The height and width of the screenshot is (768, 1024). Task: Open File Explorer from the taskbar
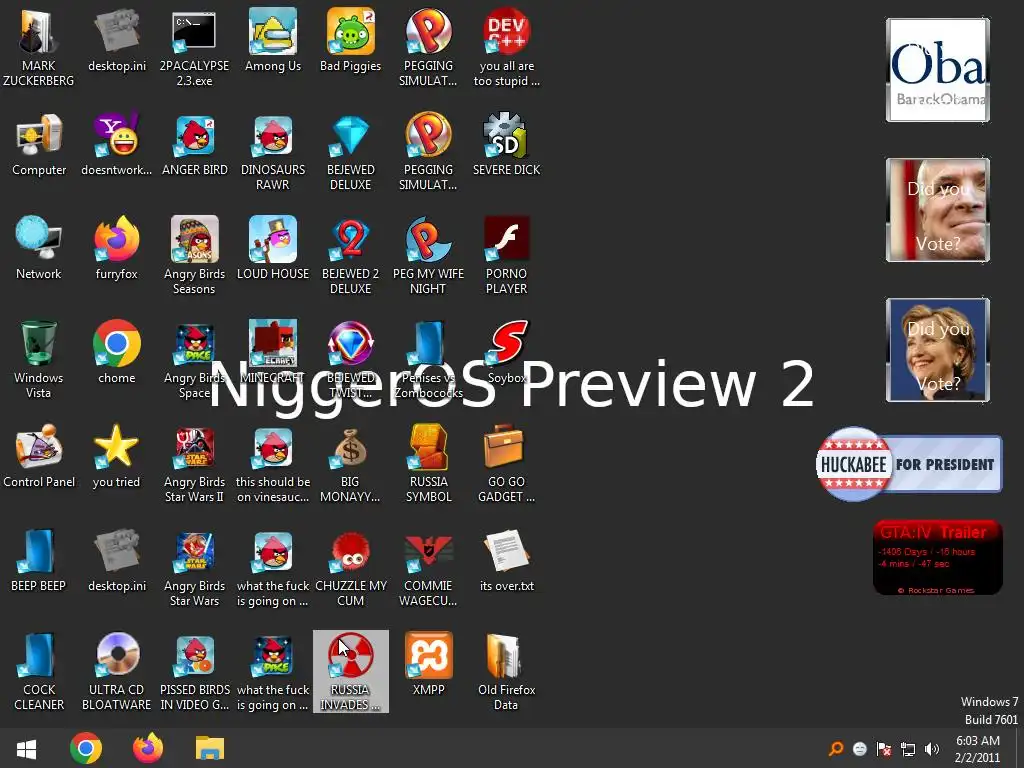click(x=210, y=748)
